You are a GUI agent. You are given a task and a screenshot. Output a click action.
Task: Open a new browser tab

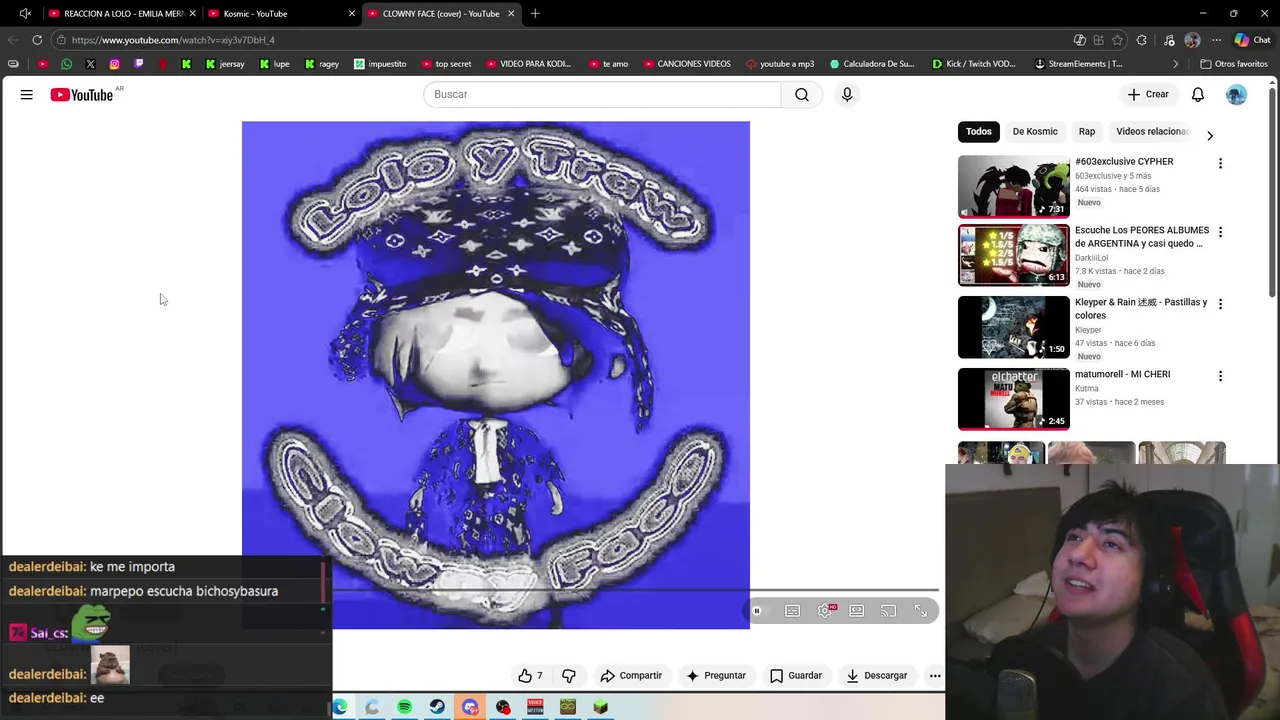[535, 13]
